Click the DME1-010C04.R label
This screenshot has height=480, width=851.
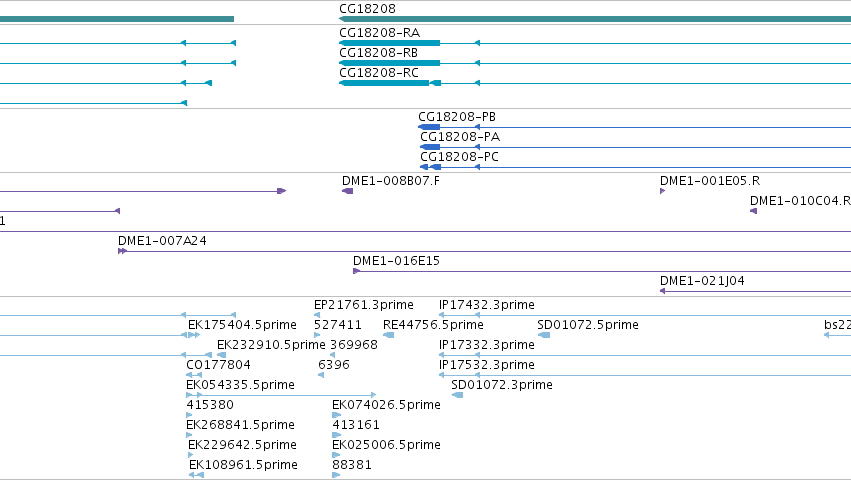point(801,201)
